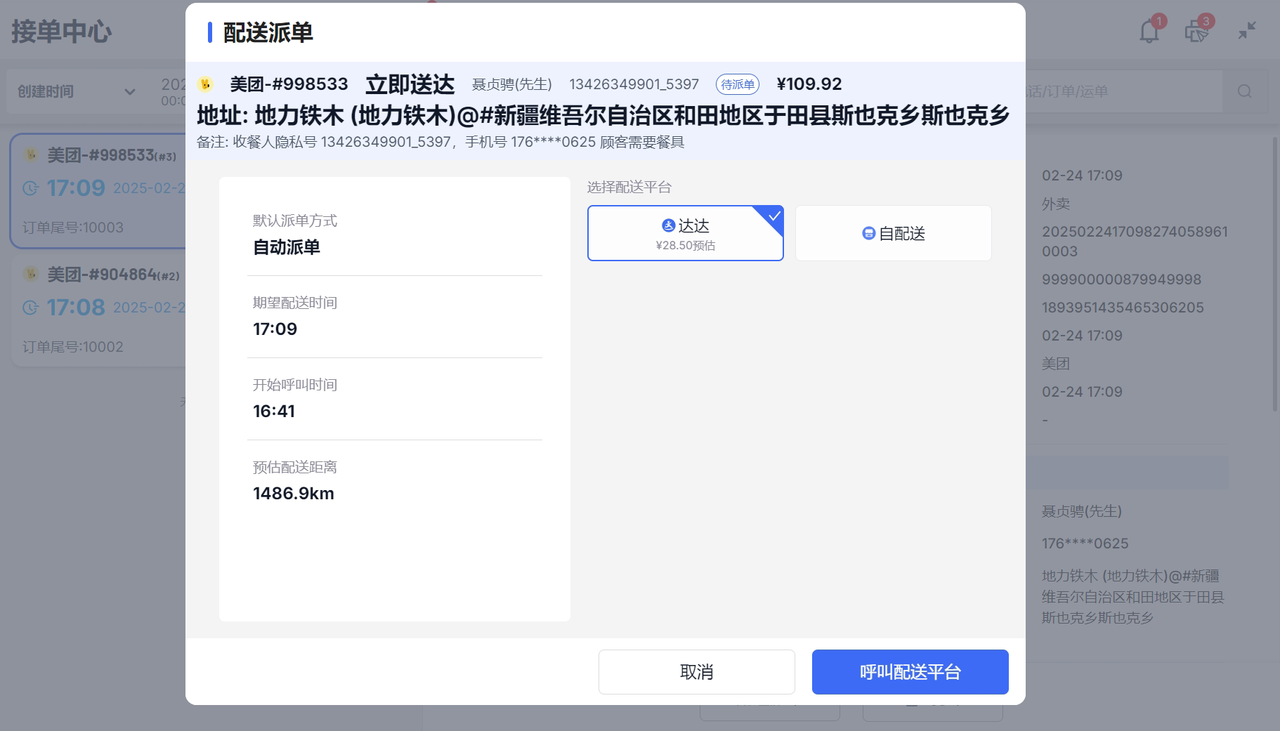The image size is (1280, 731).
Task: Select the 达达 delivery platform option
Action: tap(685, 233)
